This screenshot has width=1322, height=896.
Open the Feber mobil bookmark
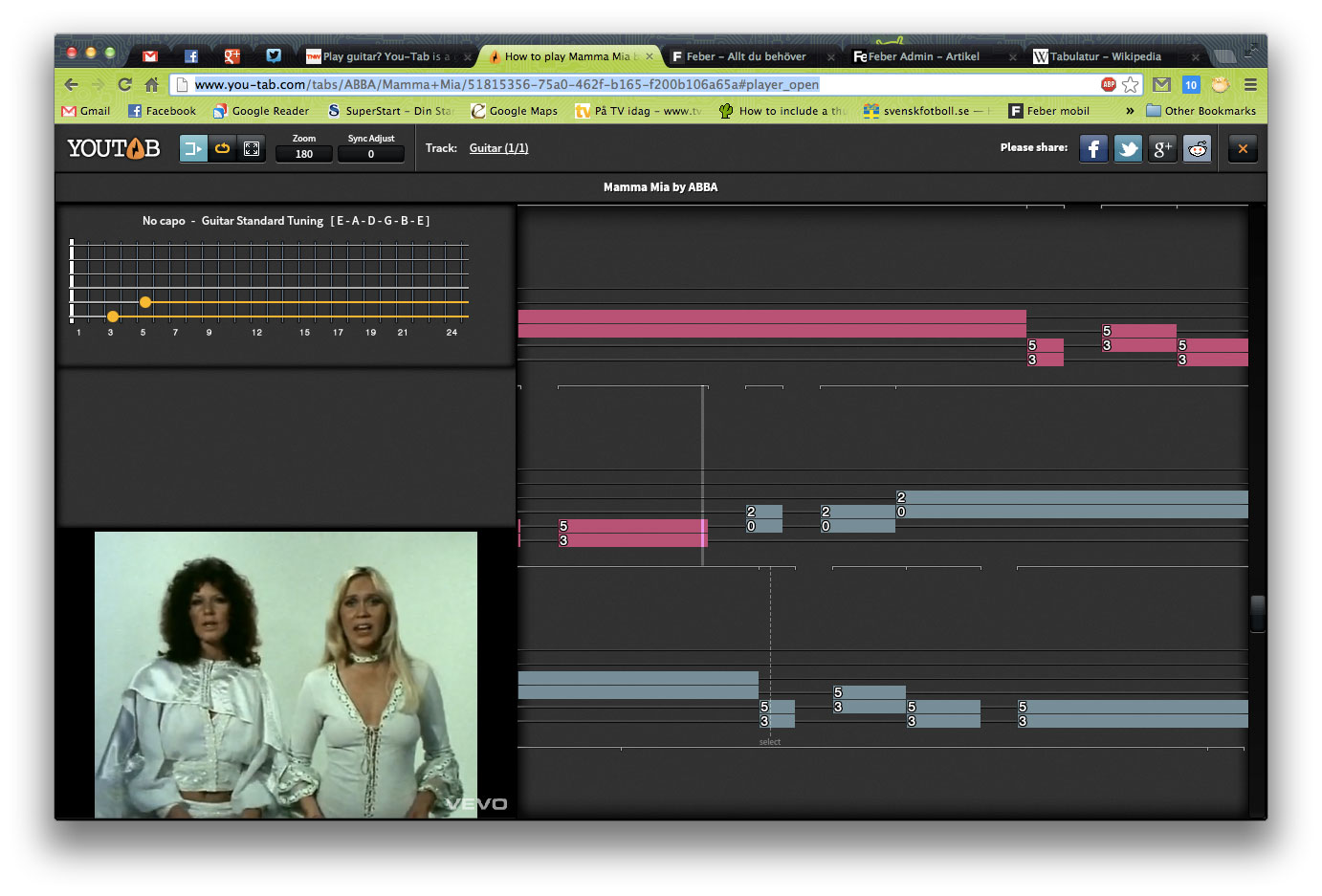[1049, 111]
